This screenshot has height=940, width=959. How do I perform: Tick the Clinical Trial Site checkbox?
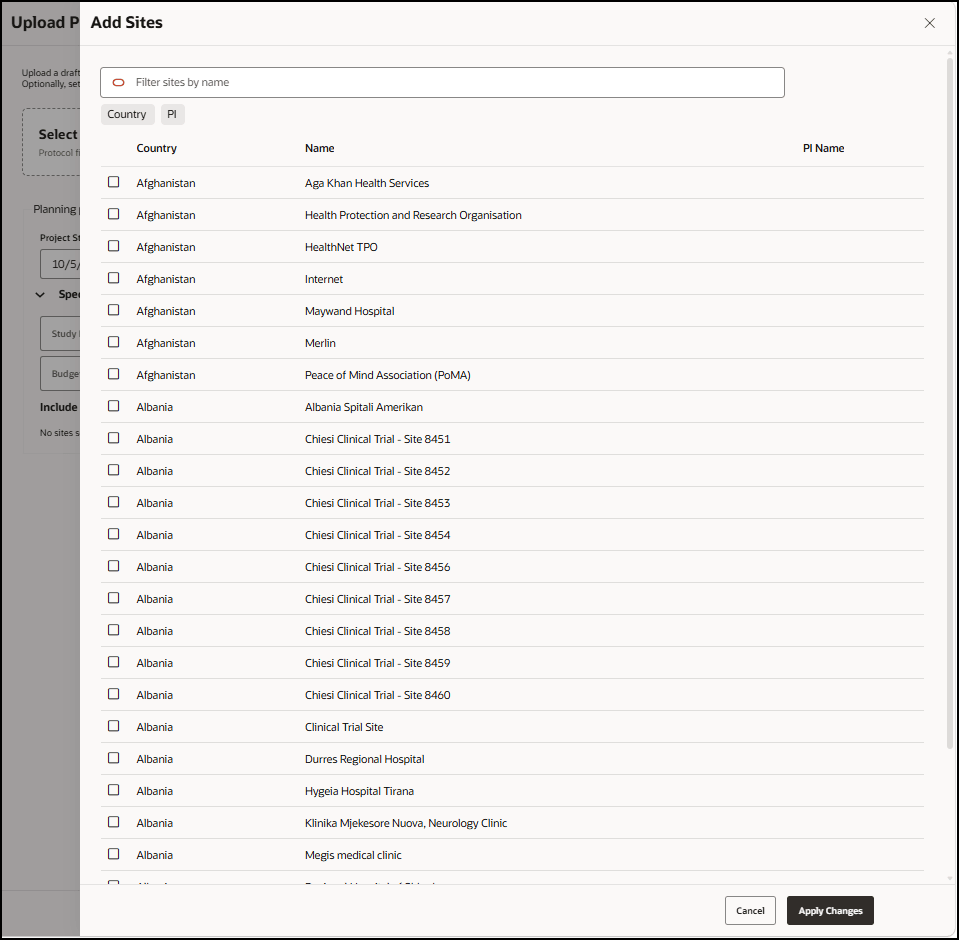click(x=114, y=726)
